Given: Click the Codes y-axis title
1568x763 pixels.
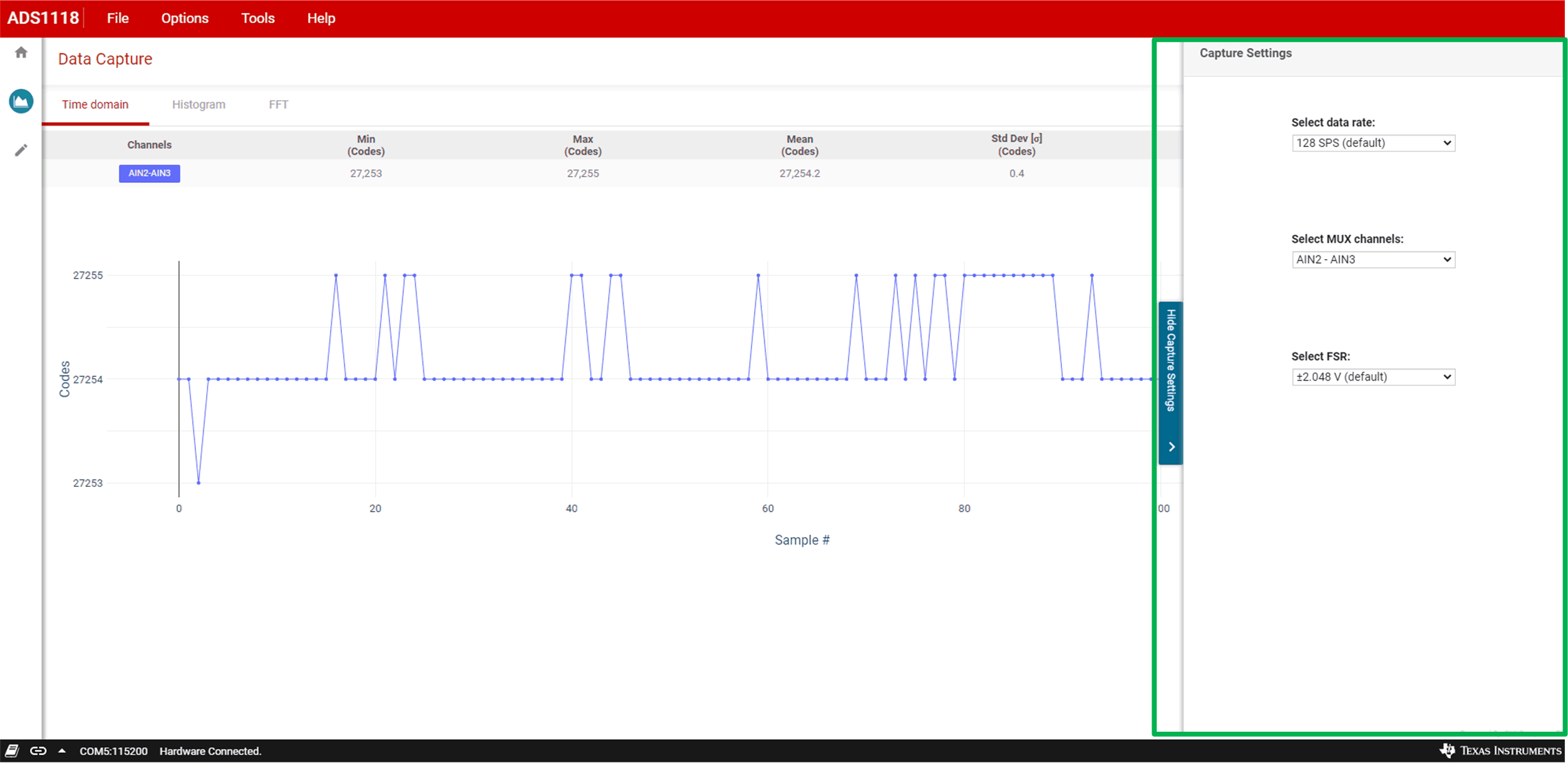Looking at the screenshot, I should [x=64, y=379].
